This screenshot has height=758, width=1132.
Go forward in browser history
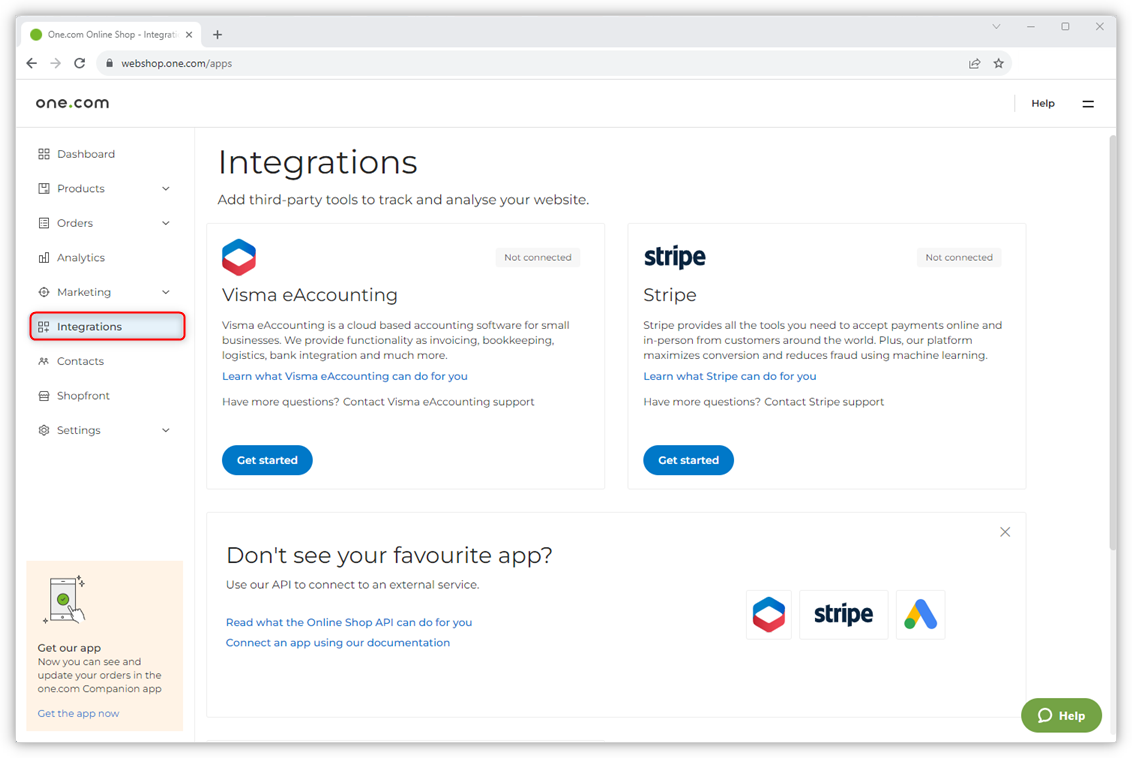[x=56, y=64]
